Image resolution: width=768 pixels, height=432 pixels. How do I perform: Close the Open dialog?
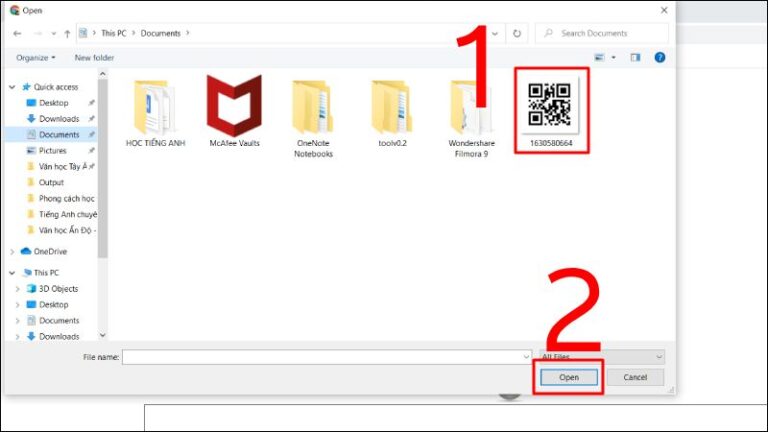pos(664,10)
